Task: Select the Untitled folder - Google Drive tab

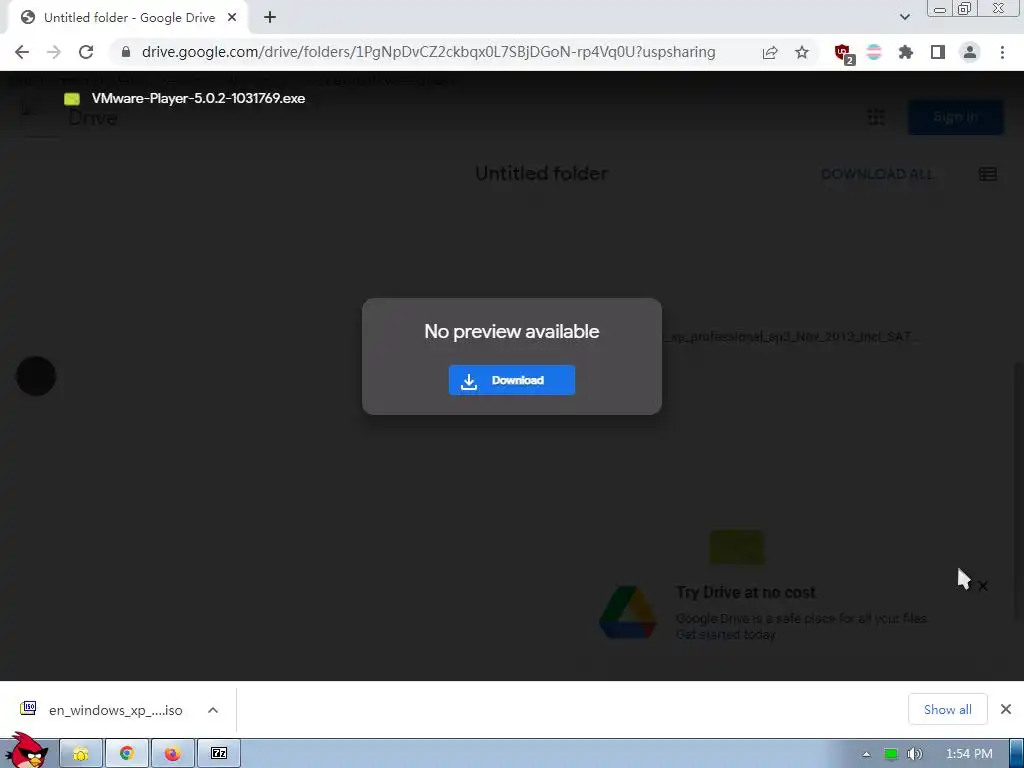Action: point(128,18)
